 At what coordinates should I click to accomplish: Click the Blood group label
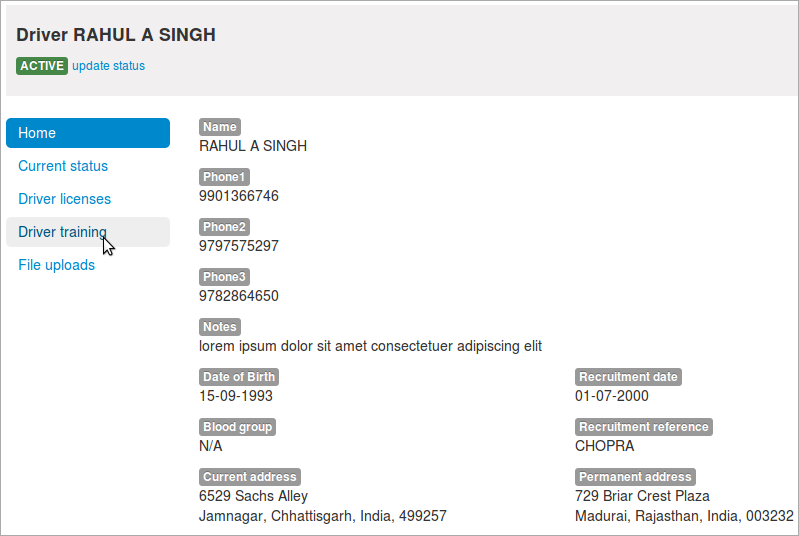[x=237, y=426]
